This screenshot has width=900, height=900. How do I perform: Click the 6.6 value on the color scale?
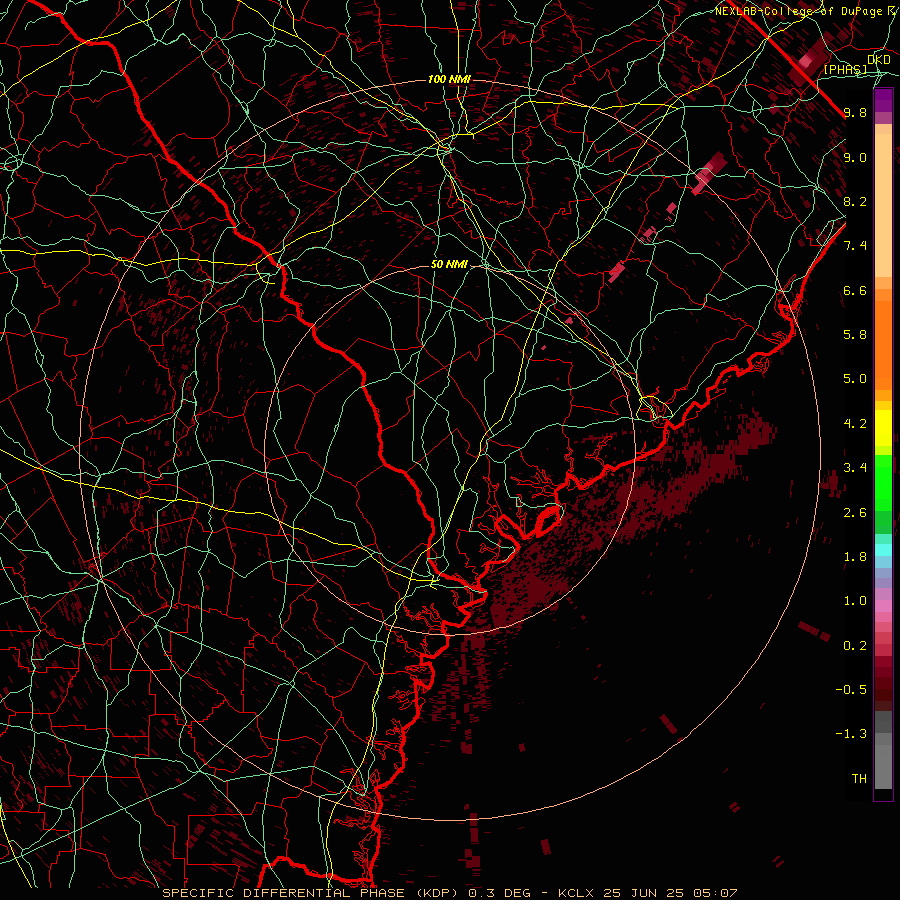855,291
